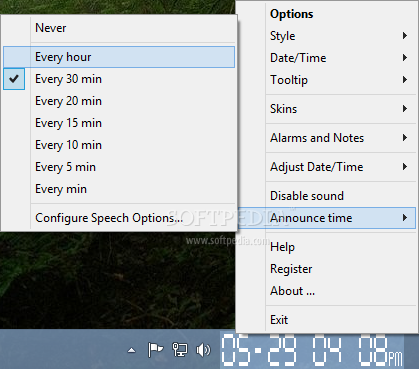Expand the Skins submenu arrow
The height and width of the screenshot is (369, 419).
click(x=405, y=109)
